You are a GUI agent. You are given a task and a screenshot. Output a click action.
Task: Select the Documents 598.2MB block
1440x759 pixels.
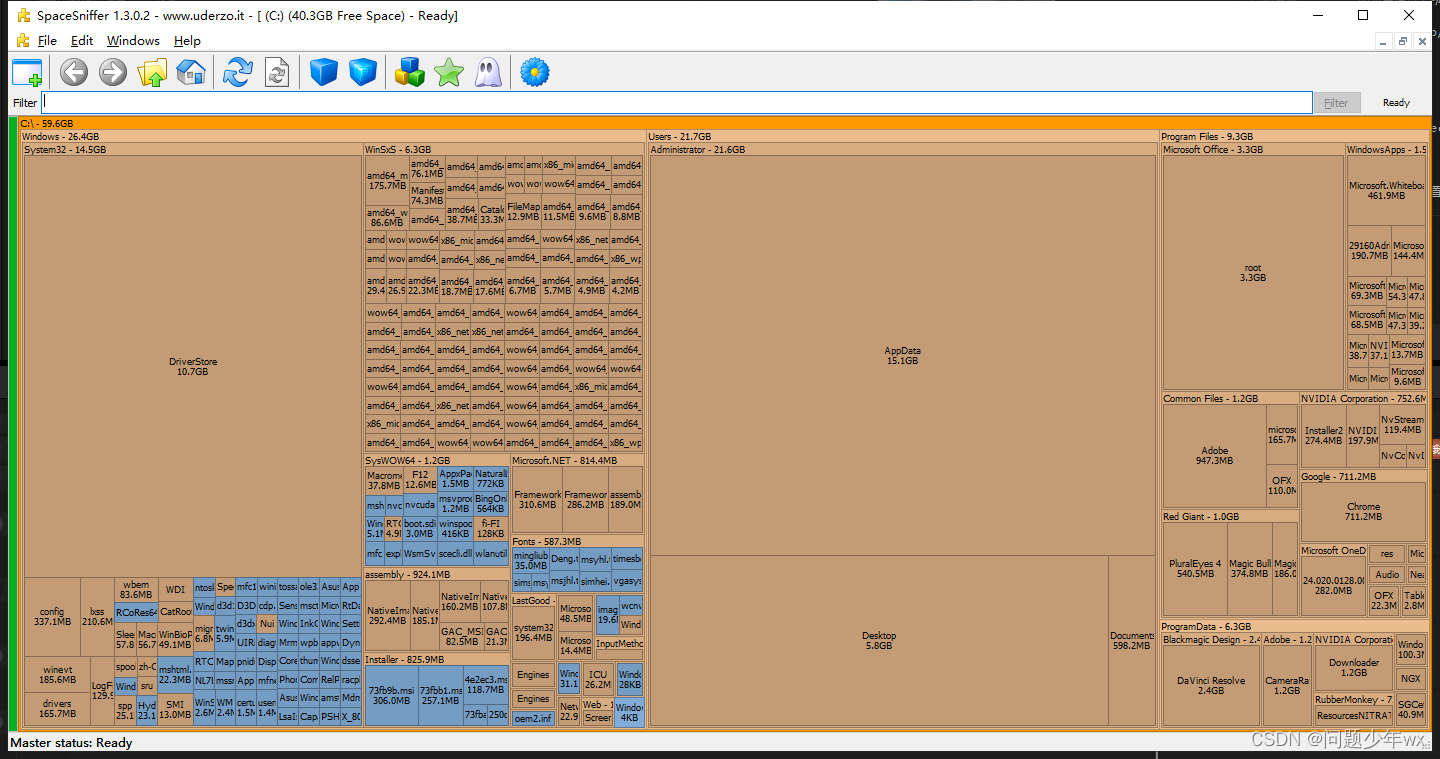coord(1132,641)
